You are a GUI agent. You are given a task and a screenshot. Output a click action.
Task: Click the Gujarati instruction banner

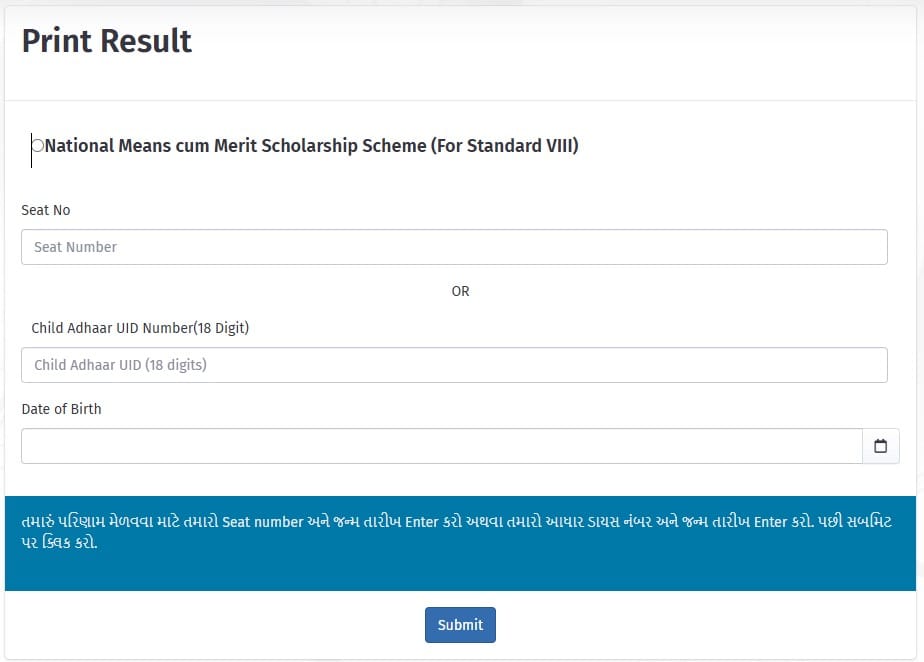point(462,539)
